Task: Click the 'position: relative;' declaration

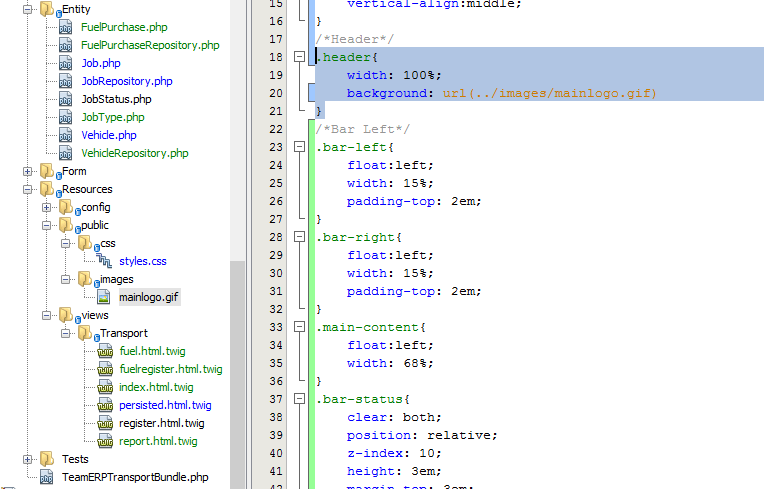Action: tap(422, 435)
